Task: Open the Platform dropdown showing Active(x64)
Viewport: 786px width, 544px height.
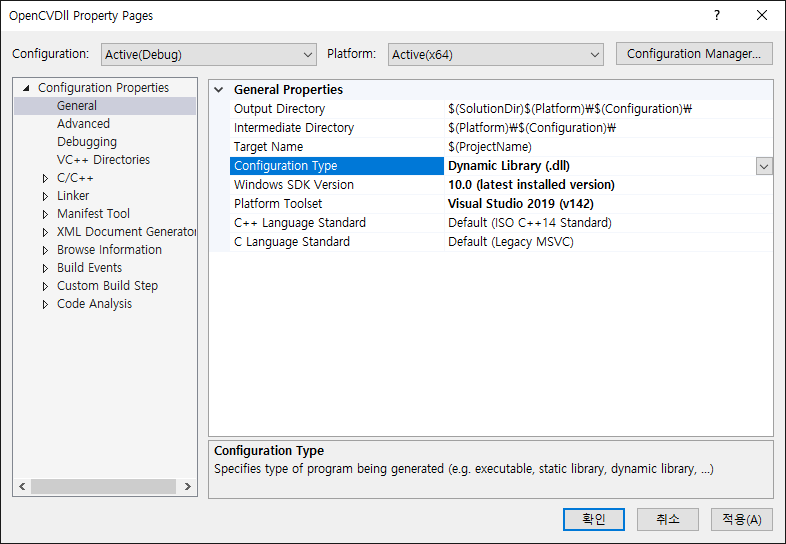Action: click(x=495, y=54)
